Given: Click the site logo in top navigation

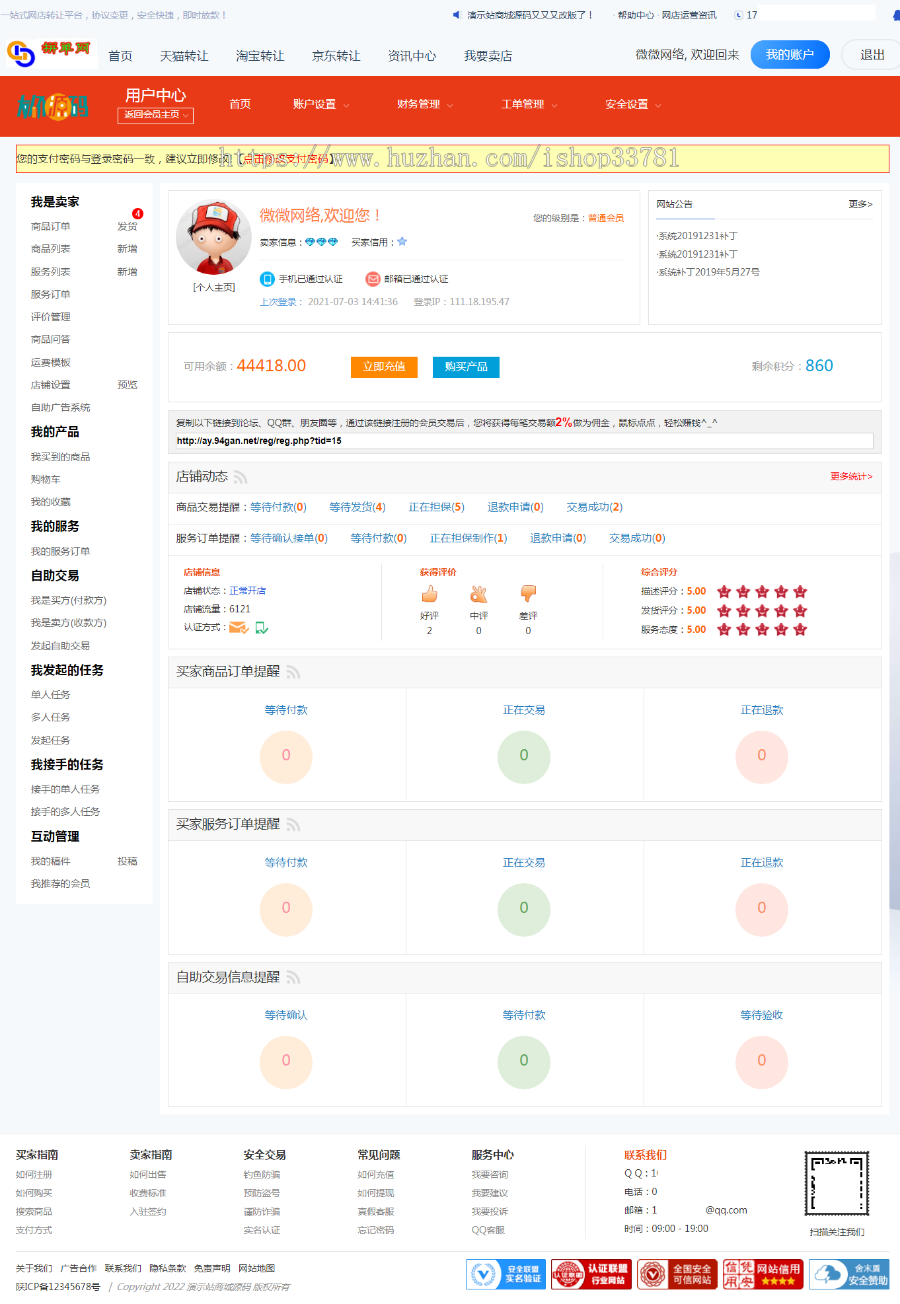Looking at the screenshot, I should tap(48, 54).
